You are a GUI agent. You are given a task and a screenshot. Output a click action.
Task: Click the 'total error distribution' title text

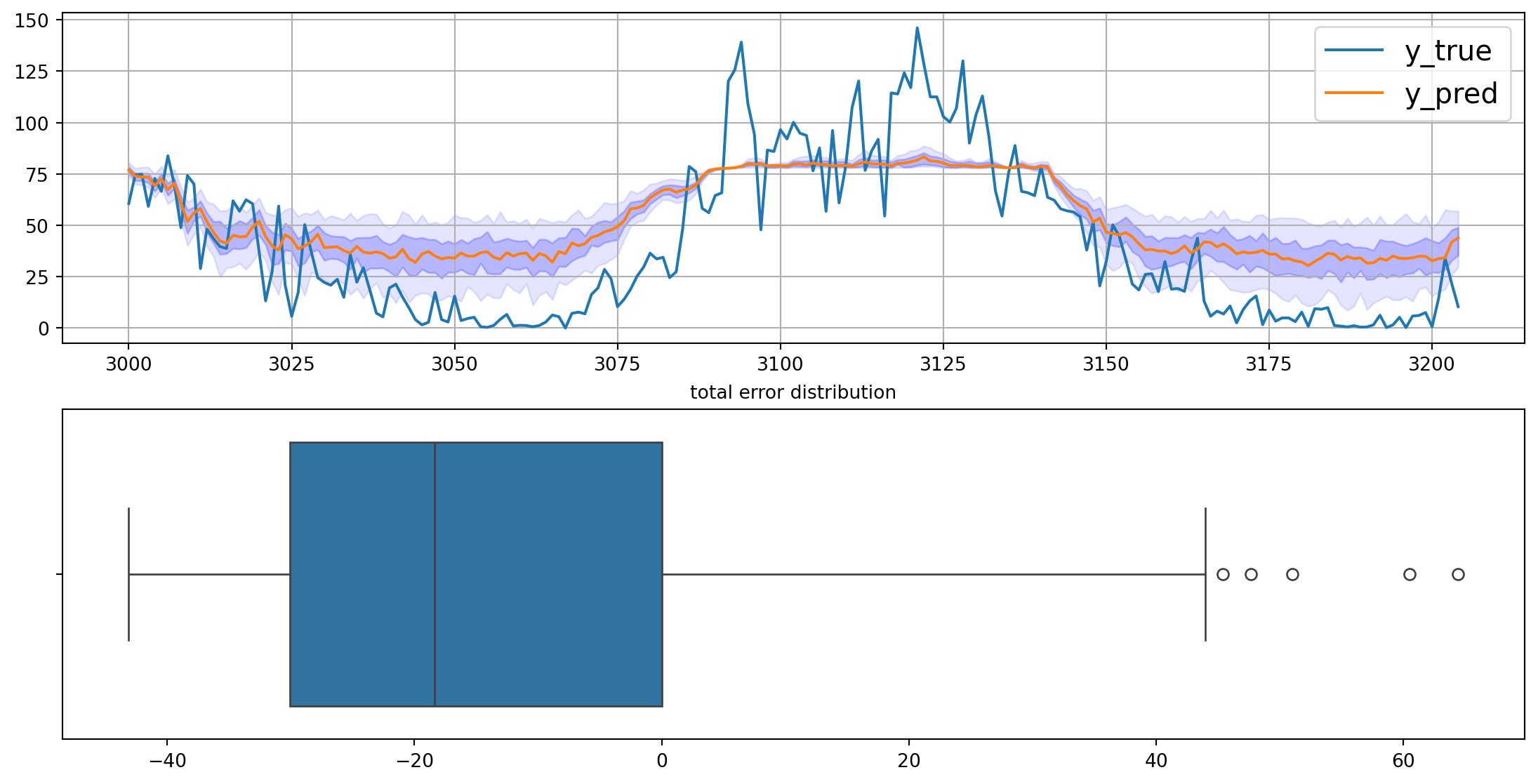[793, 392]
